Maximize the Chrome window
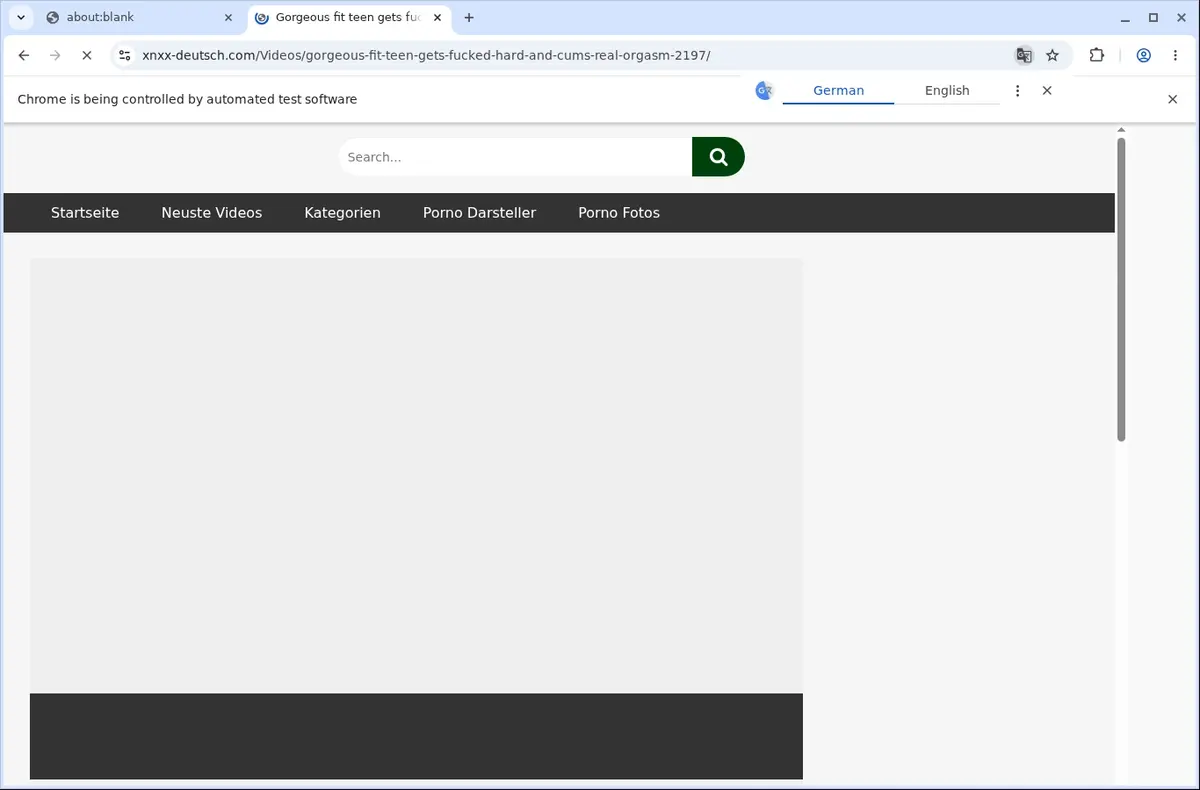Viewport: 1200px width, 790px height. point(1153,17)
